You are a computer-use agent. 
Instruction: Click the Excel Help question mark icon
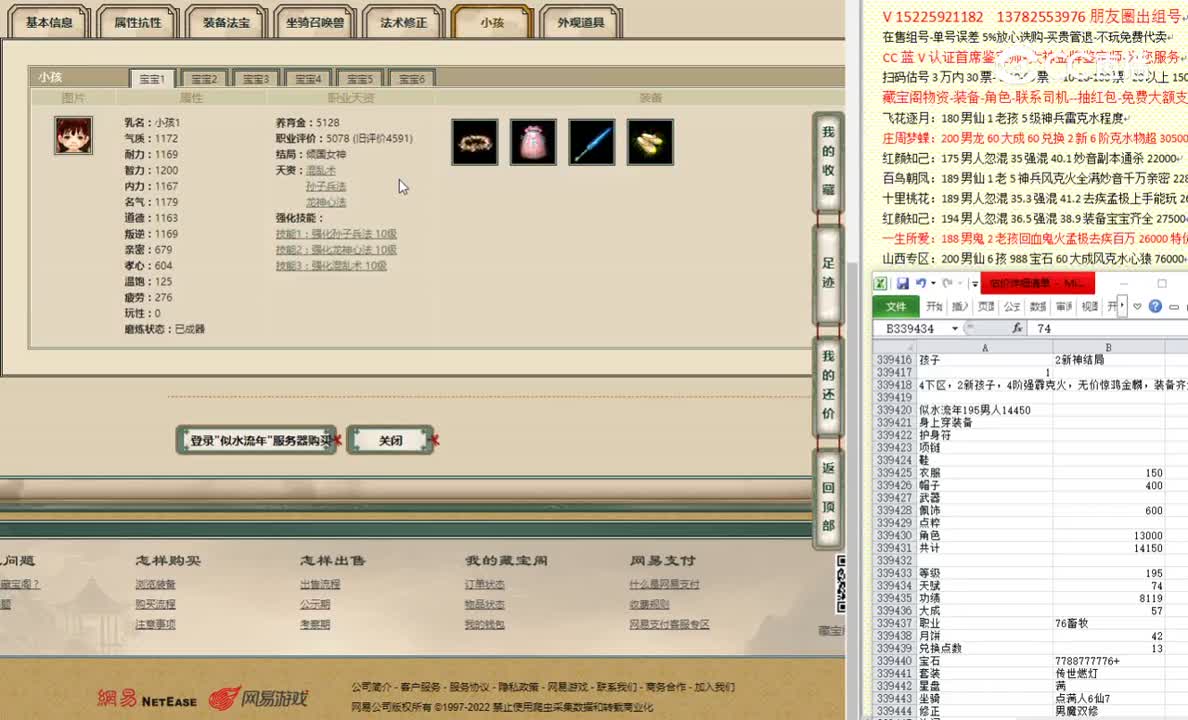(1156, 306)
